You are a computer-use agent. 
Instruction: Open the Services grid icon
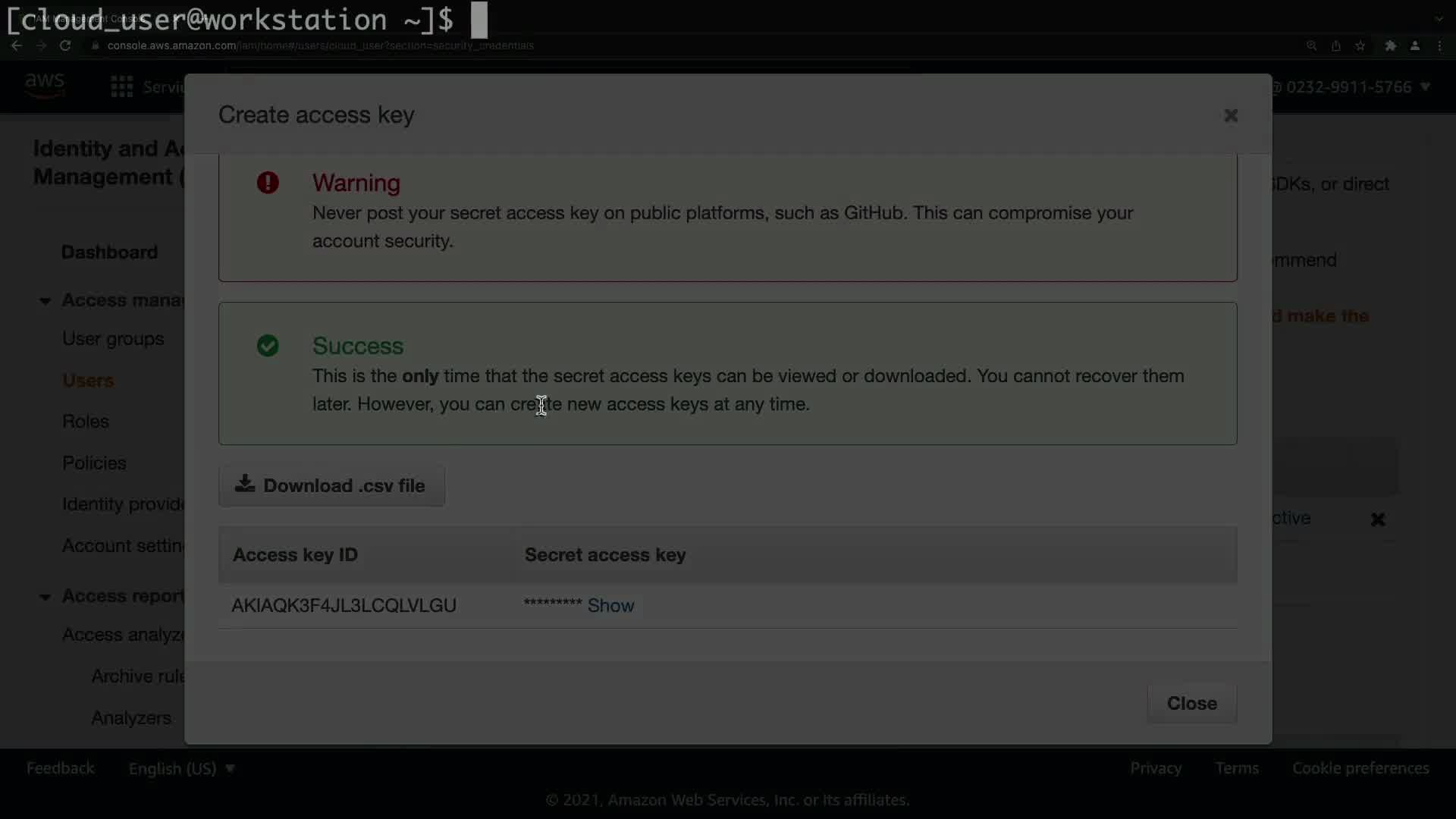tap(121, 86)
